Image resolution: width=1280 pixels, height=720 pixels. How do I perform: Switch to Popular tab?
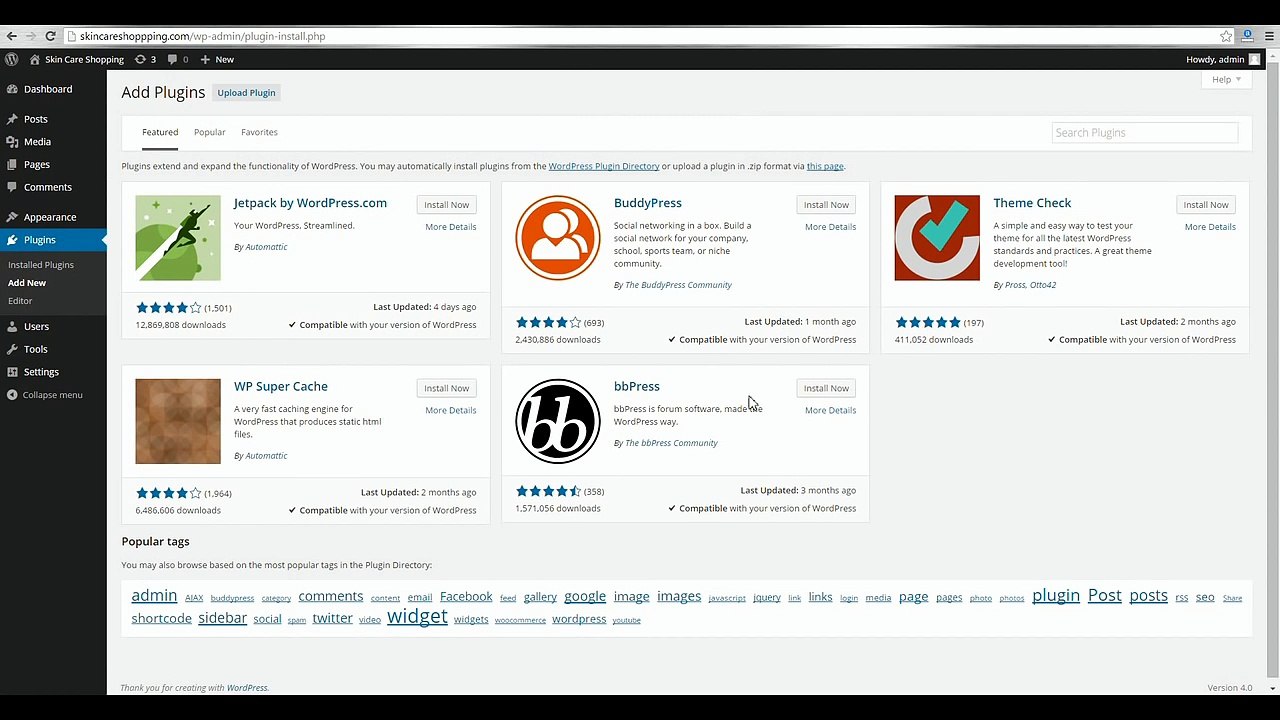[x=210, y=132]
